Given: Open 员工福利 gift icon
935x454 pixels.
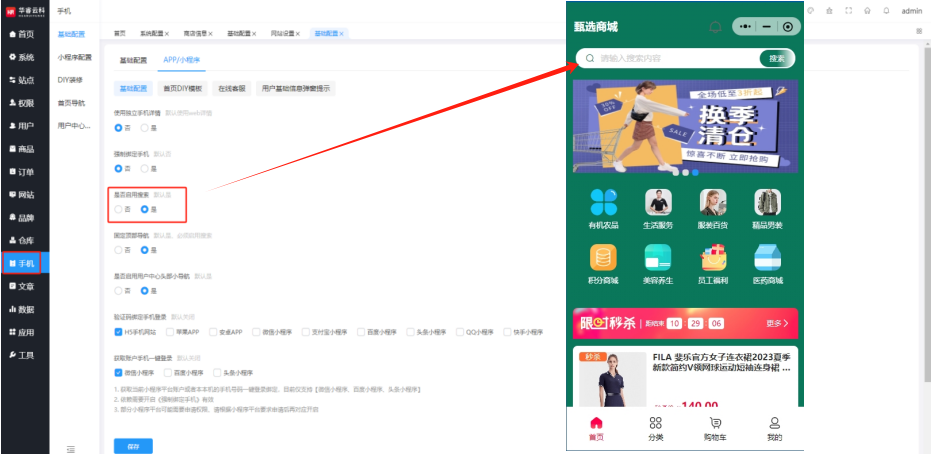Looking at the screenshot, I should click(x=713, y=258).
